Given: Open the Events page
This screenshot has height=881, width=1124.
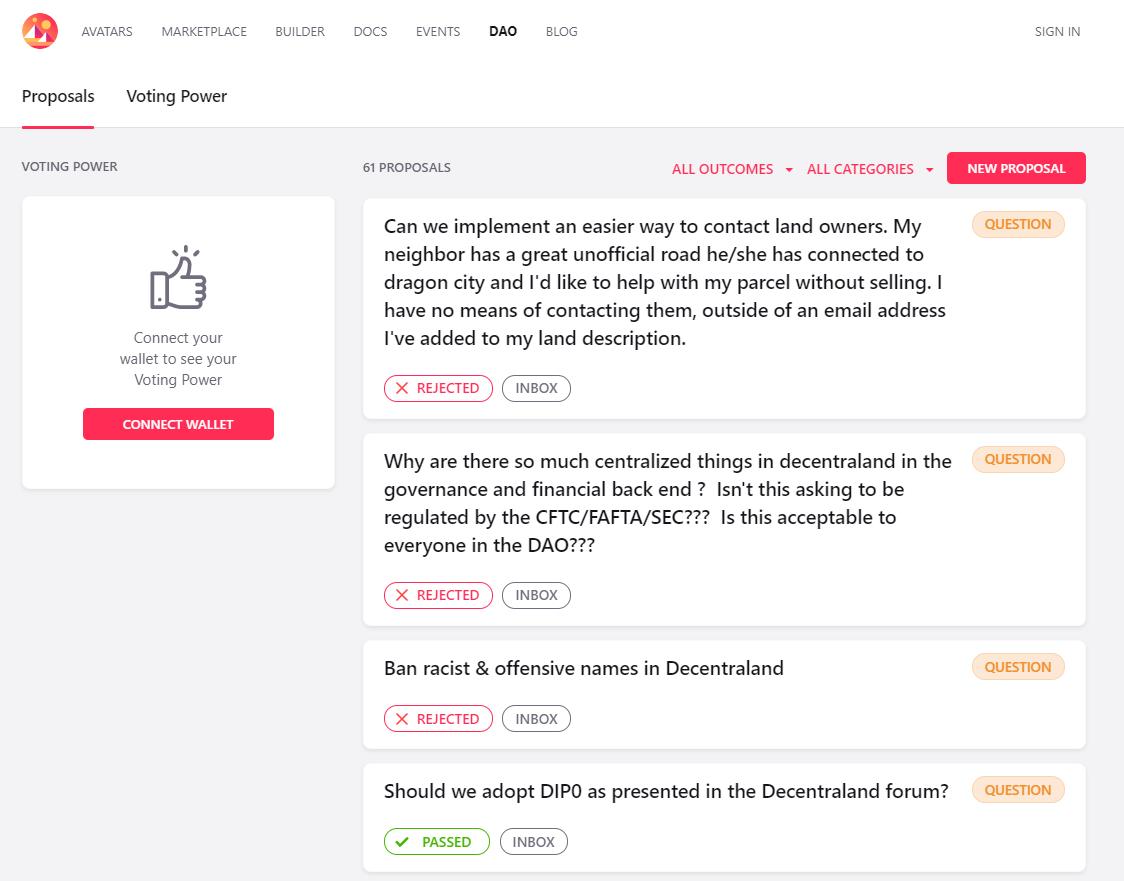Looking at the screenshot, I should tap(438, 31).
